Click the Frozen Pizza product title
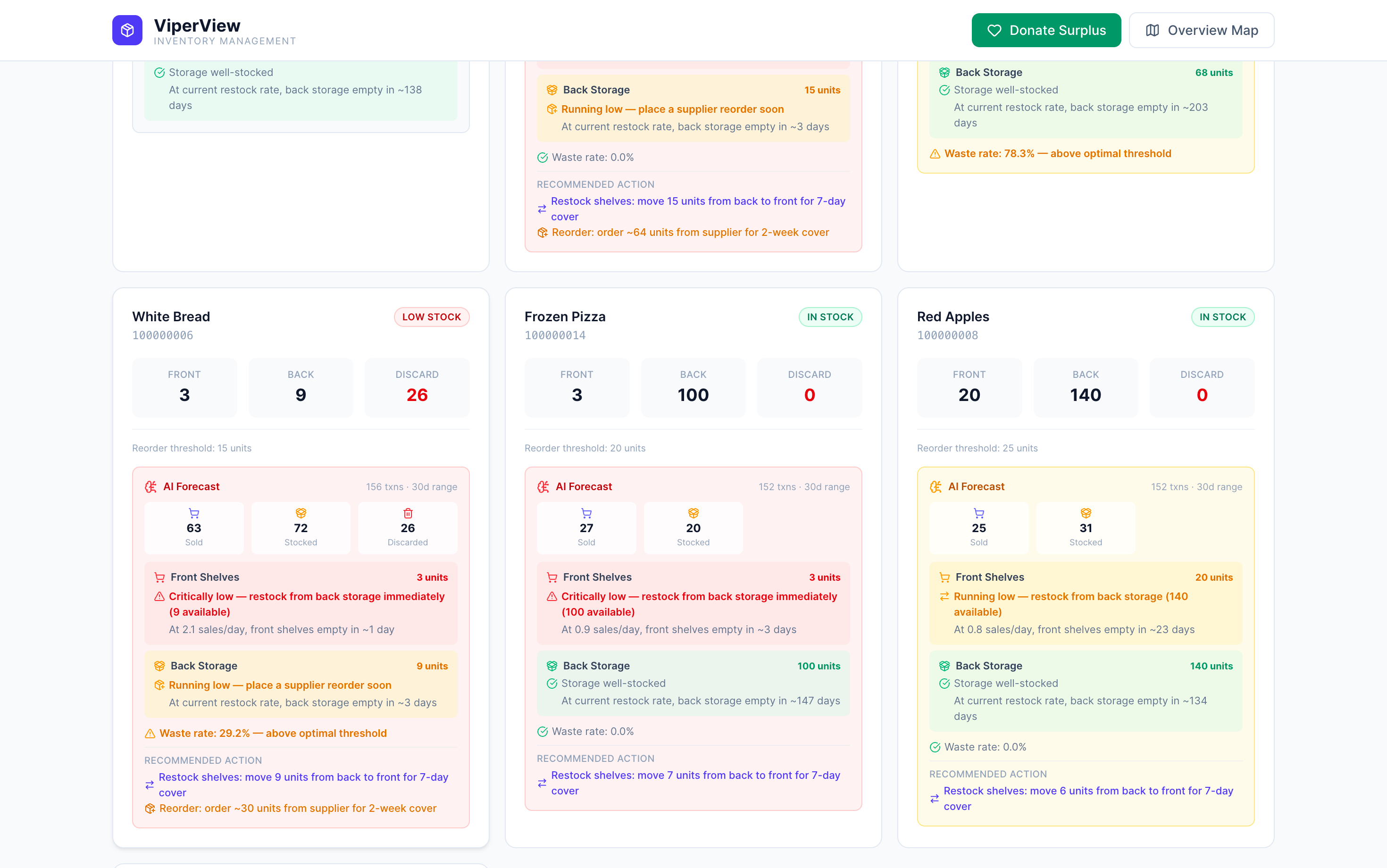1387x868 pixels. [x=565, y=317]
